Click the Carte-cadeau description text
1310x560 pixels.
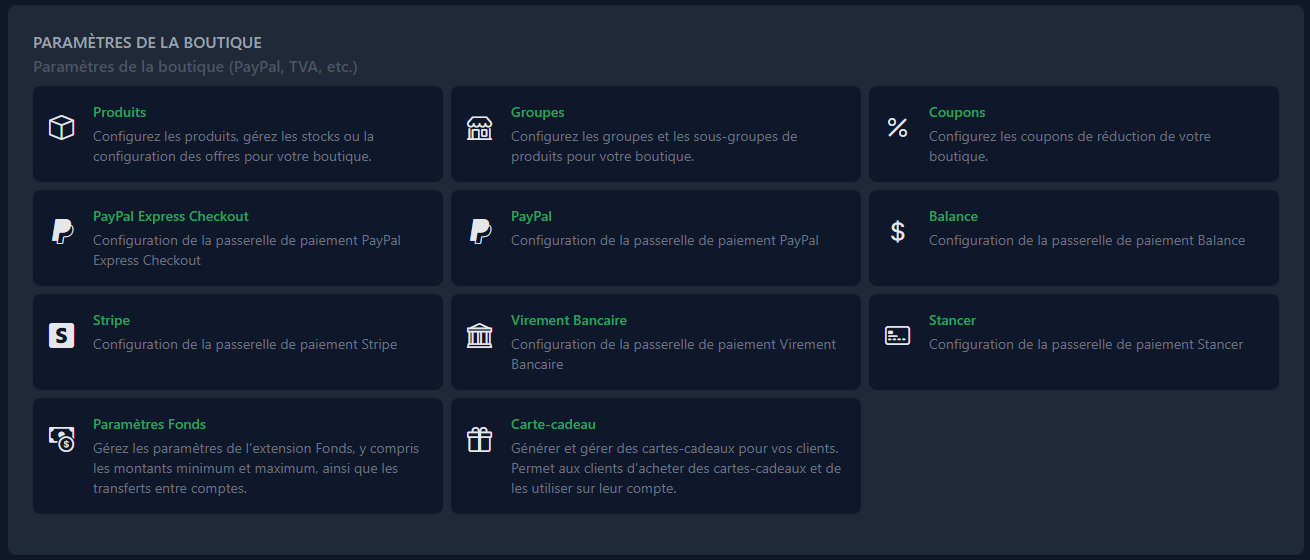pyautogui.click(x=675, y=468)
